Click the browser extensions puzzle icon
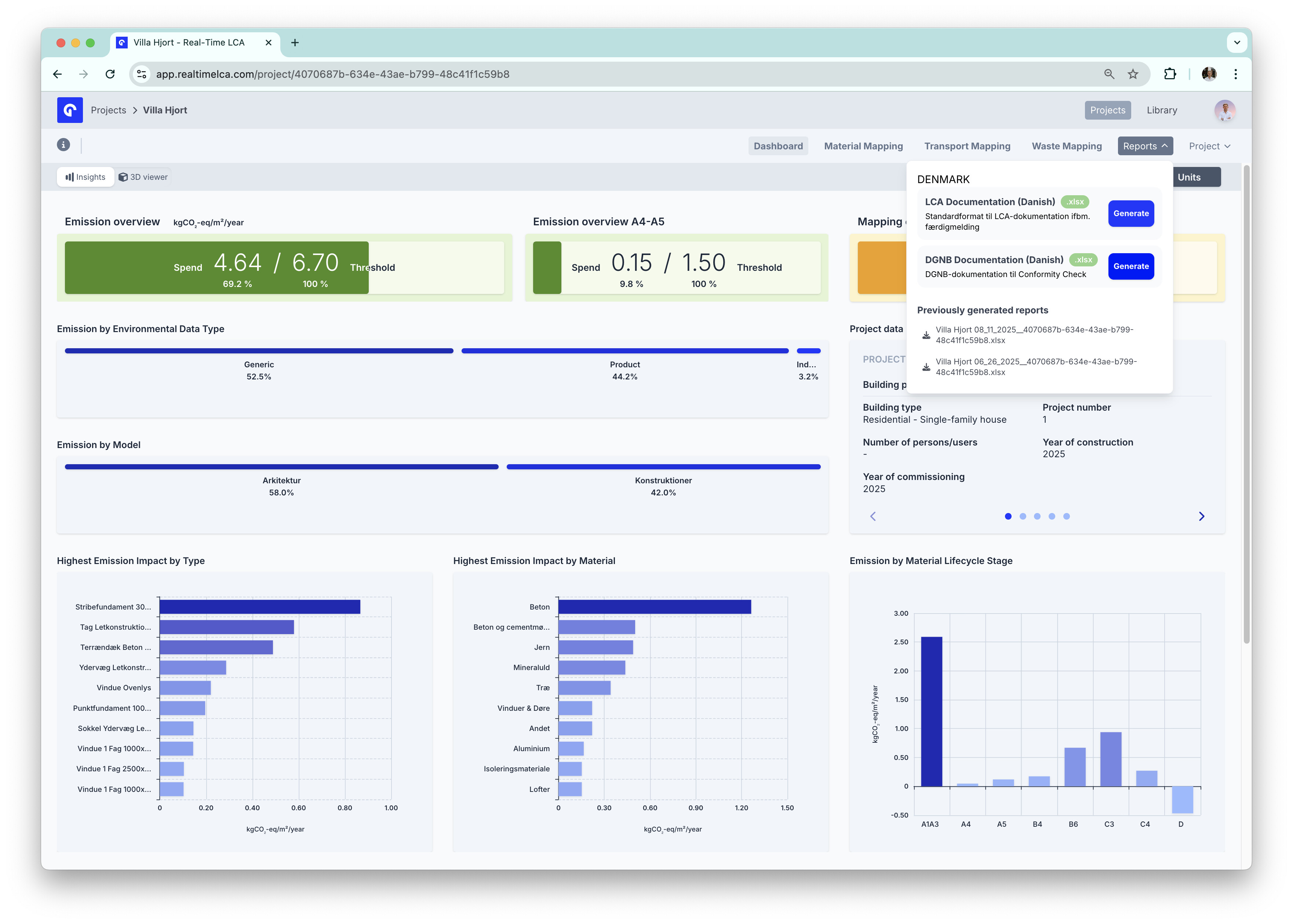1293x924 pixels. (1170, 74)
